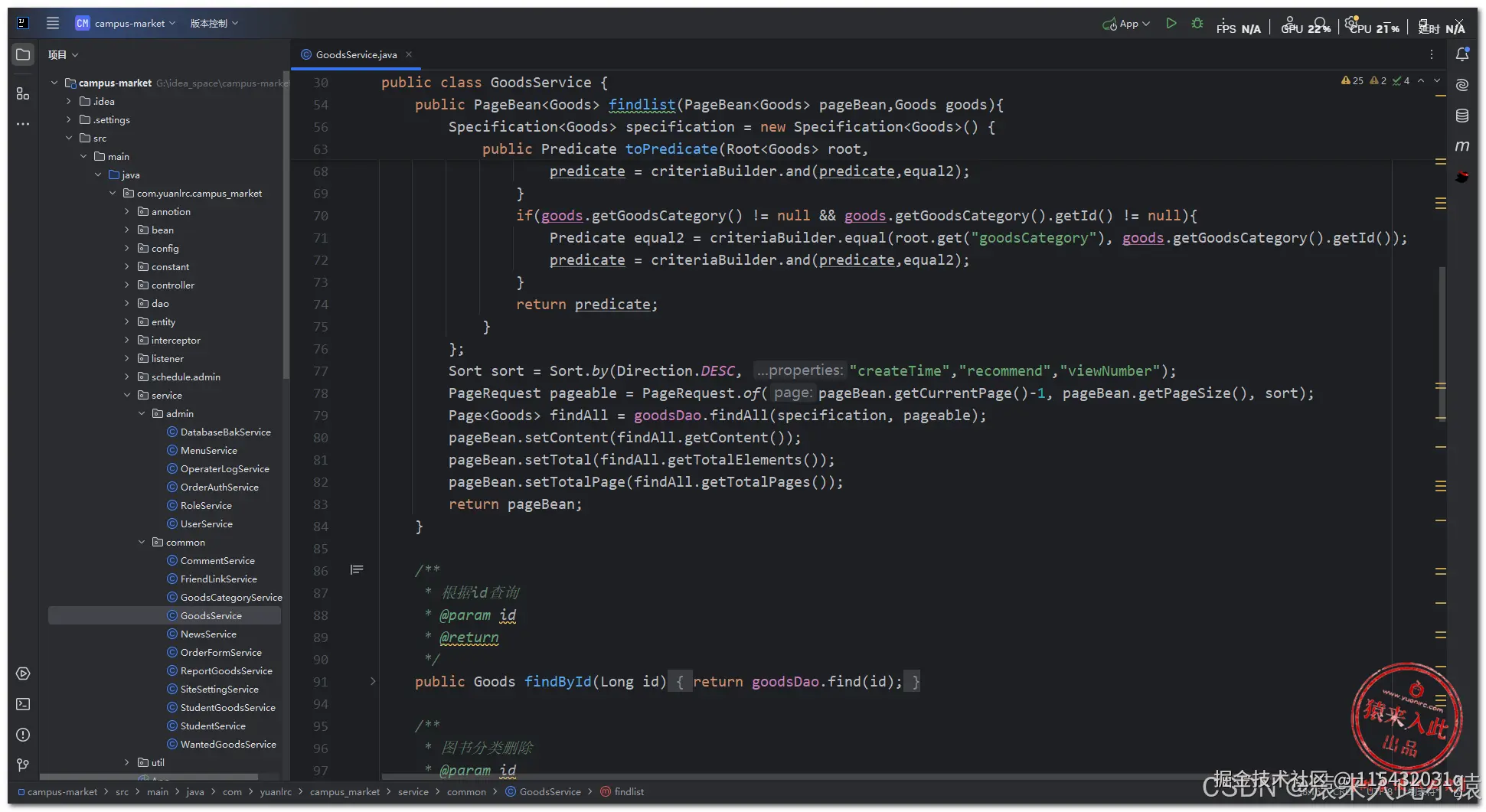Open the Problems tool window

tap(23, 735)
